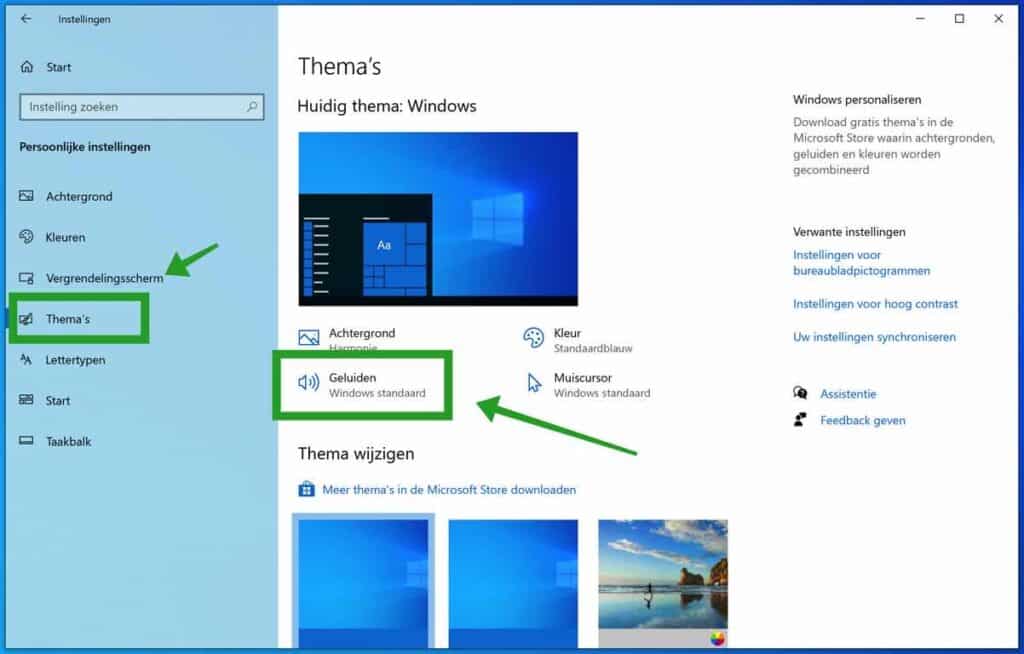
Task: Open Uw instellingen synchroniseren
Action: pyautogui.click(x=870, y=337)
